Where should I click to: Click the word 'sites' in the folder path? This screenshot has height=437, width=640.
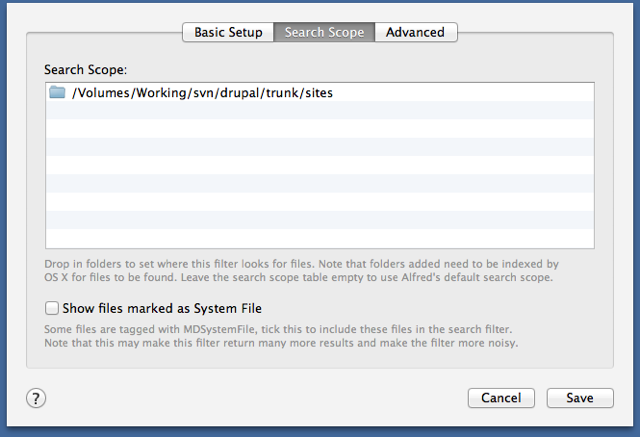tap(319, 93)
